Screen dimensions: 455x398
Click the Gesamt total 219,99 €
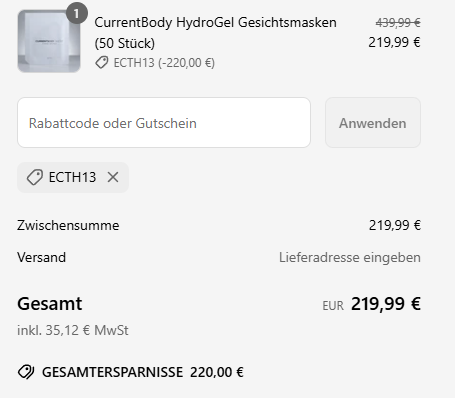pyautogui.click(x=386, y=304)
